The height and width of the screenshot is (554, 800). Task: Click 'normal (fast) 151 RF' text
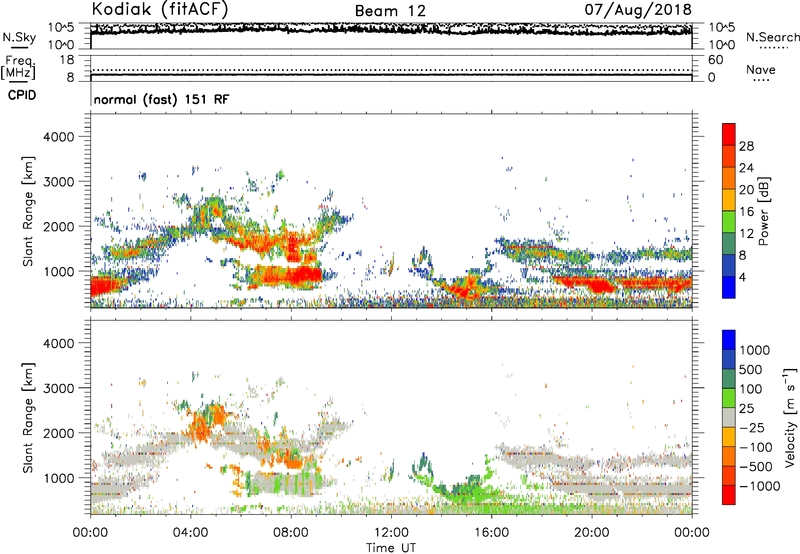pyautogui.click(x=161, y=99)
